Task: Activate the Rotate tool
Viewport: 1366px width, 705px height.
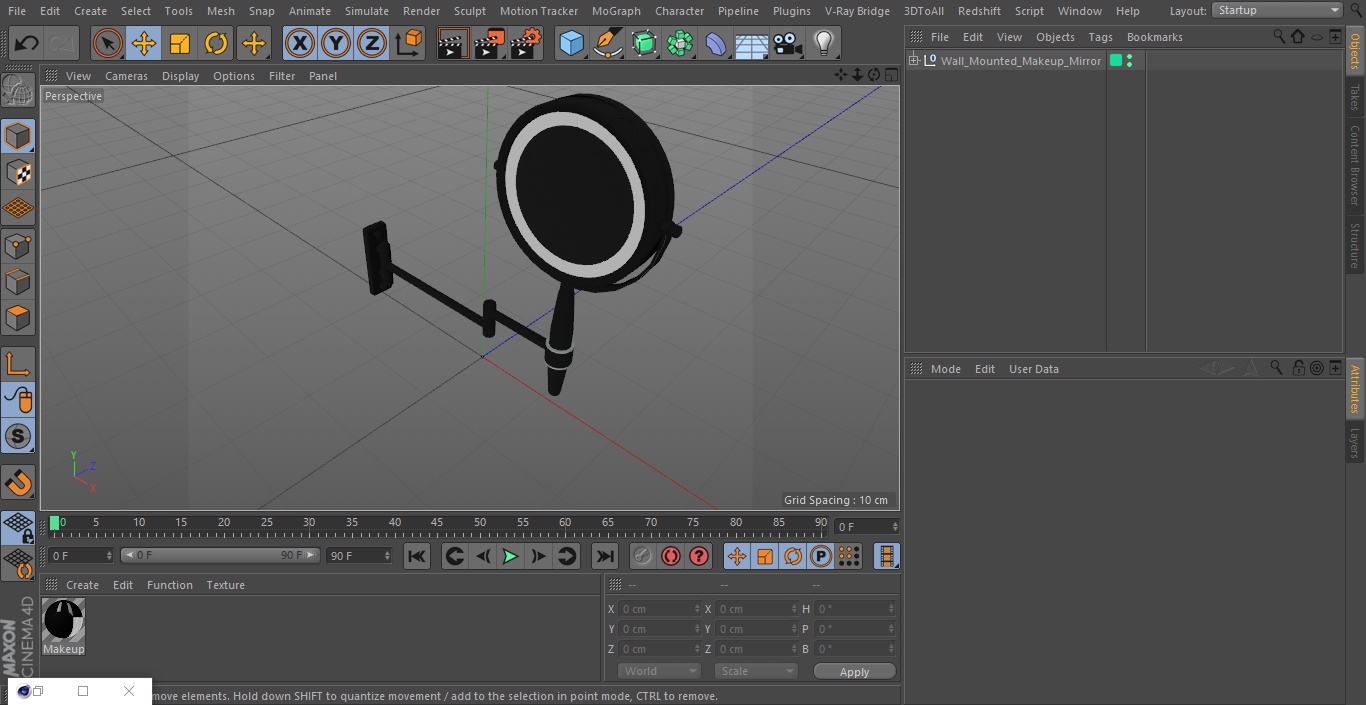Action: (x=216, y=43)
